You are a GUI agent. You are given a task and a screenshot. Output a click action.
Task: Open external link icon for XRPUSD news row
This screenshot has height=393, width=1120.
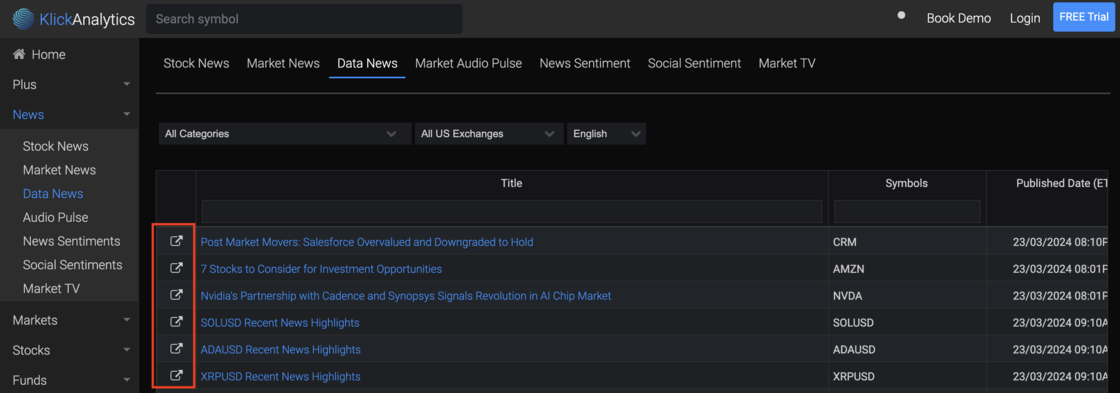tap(176, 376)
